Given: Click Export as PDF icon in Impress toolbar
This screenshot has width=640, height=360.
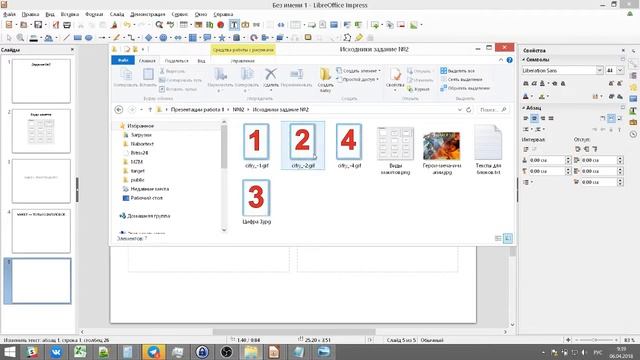Looking at the screenshot, I should click(56, 25).
